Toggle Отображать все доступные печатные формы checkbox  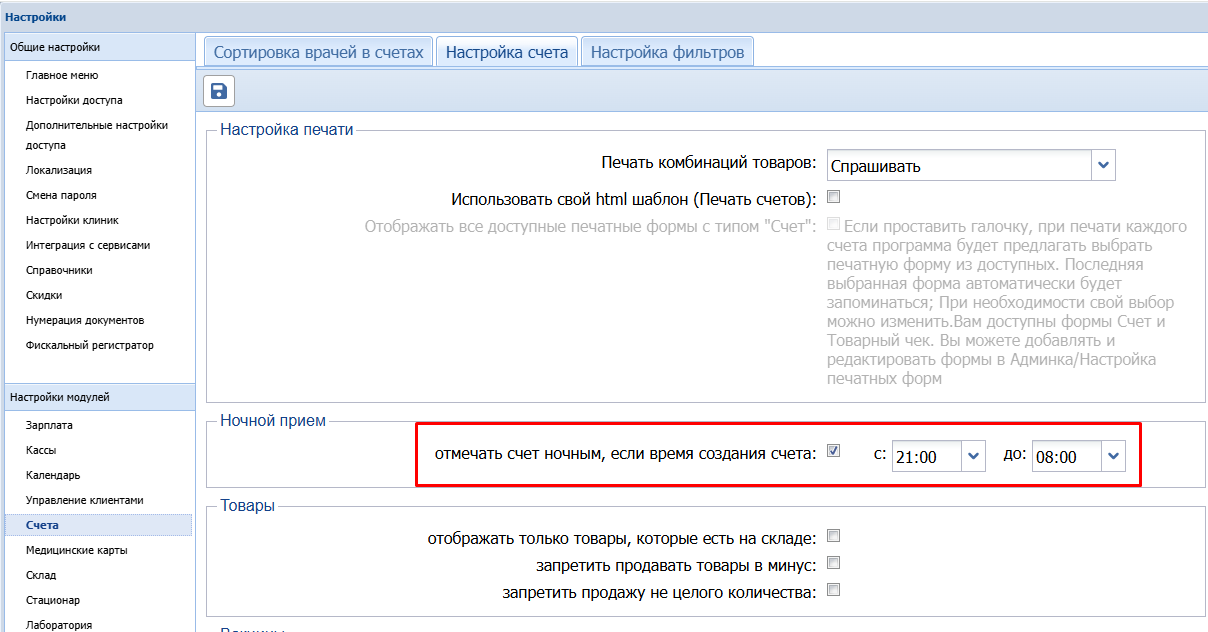click(x=833, y=225)
